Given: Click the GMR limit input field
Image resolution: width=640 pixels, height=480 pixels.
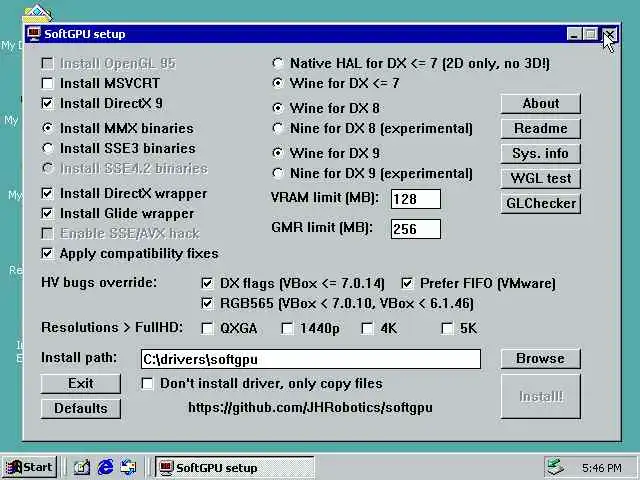Looking at the screenshot, I should [416, 229].
